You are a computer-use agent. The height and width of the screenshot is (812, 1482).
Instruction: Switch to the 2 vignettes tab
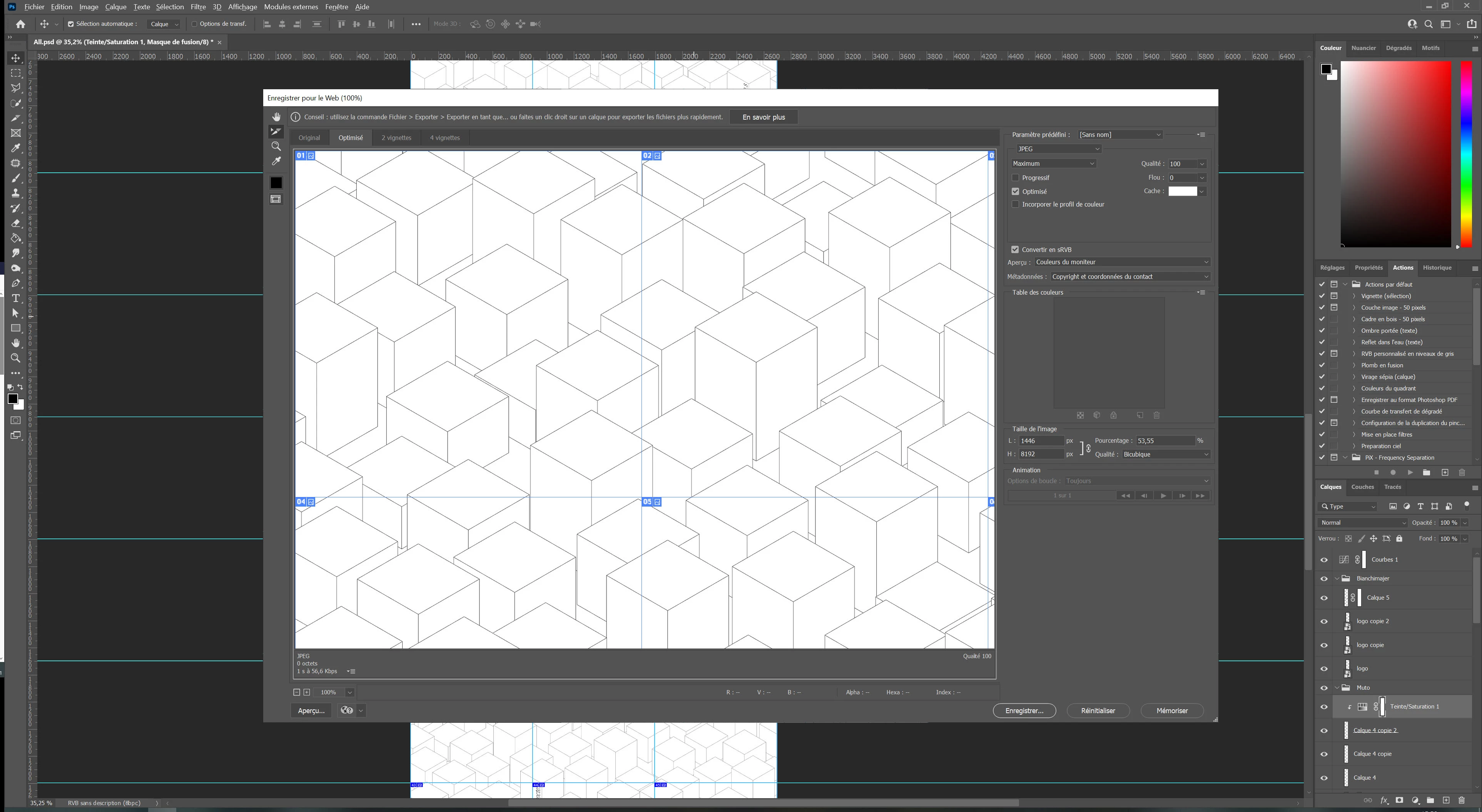coord(396,137)
